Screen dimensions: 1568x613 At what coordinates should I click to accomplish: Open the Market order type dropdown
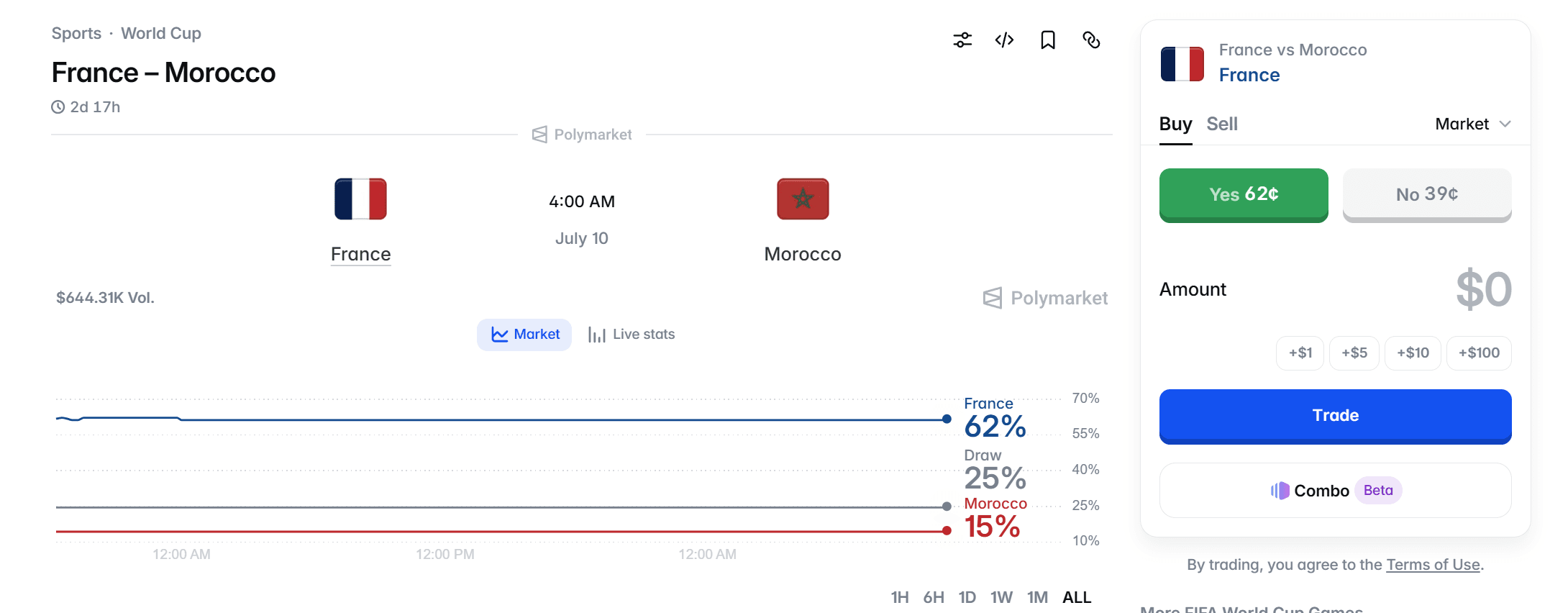pyautogui.click(x=1472, y=124)
